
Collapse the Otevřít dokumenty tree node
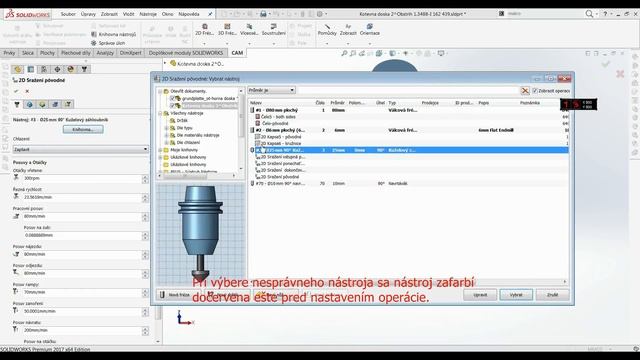click(160, 91)
